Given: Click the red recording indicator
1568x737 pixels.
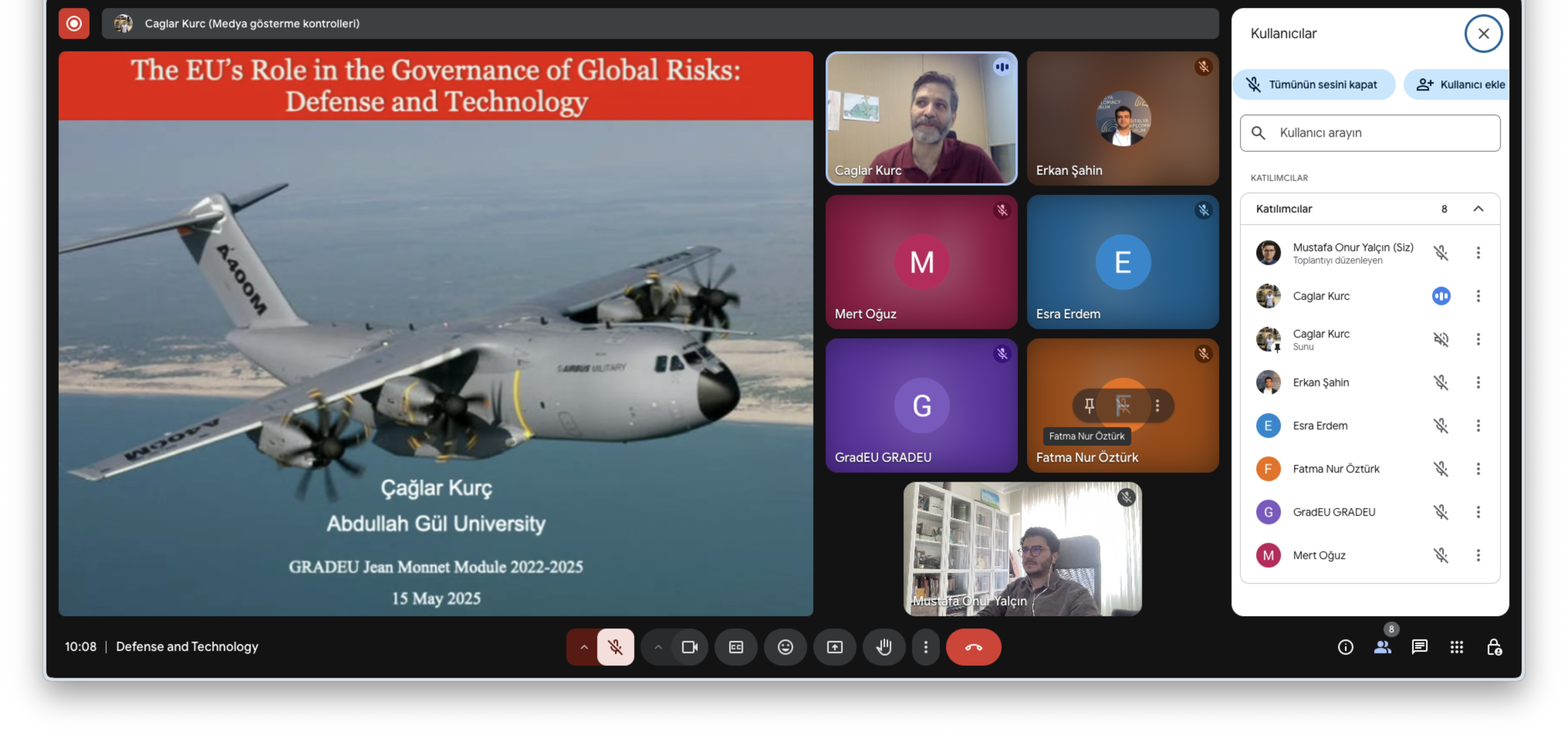Looking at the screenshot, I should point(74,24).
